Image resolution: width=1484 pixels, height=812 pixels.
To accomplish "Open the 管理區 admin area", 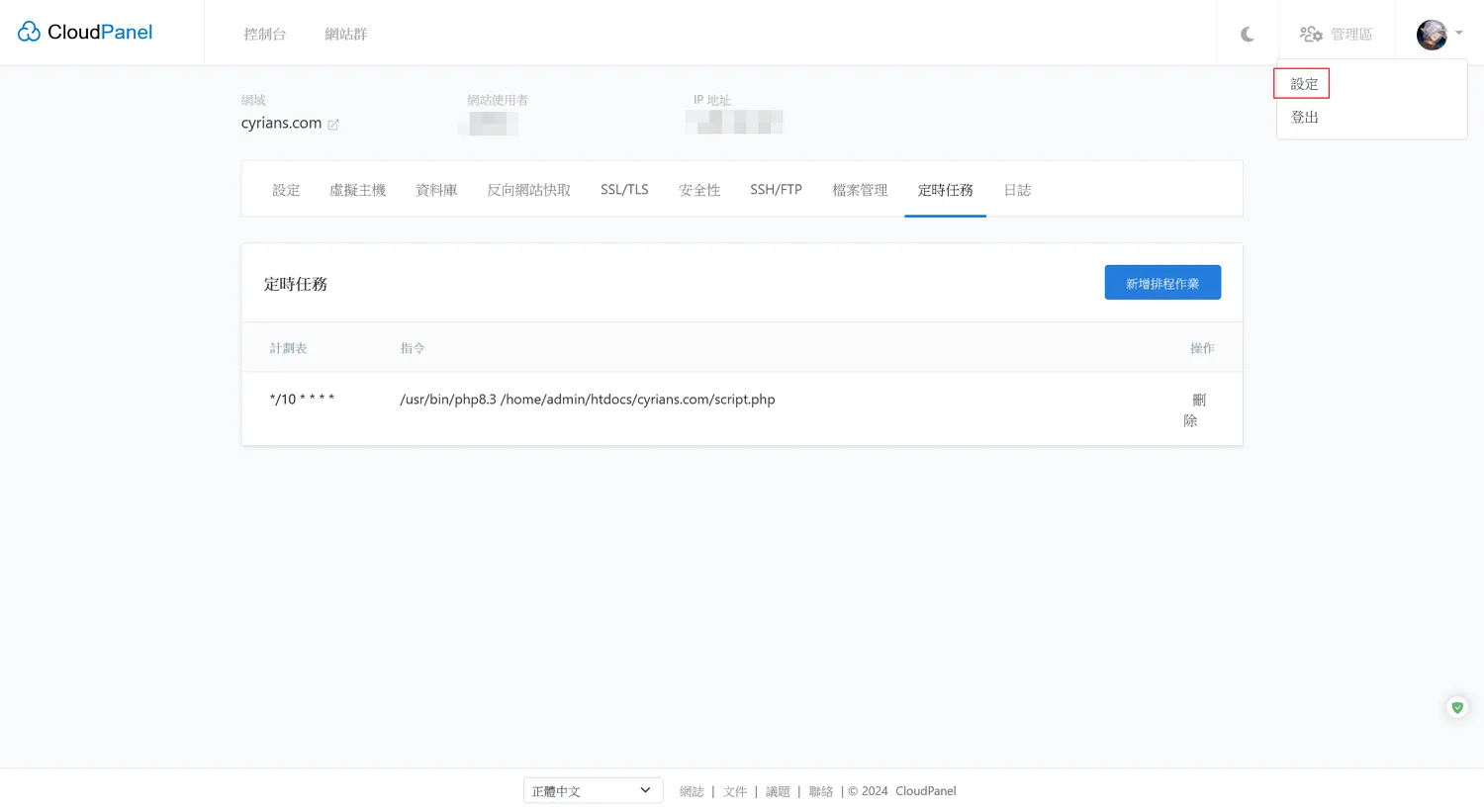I will (1336, 34).
